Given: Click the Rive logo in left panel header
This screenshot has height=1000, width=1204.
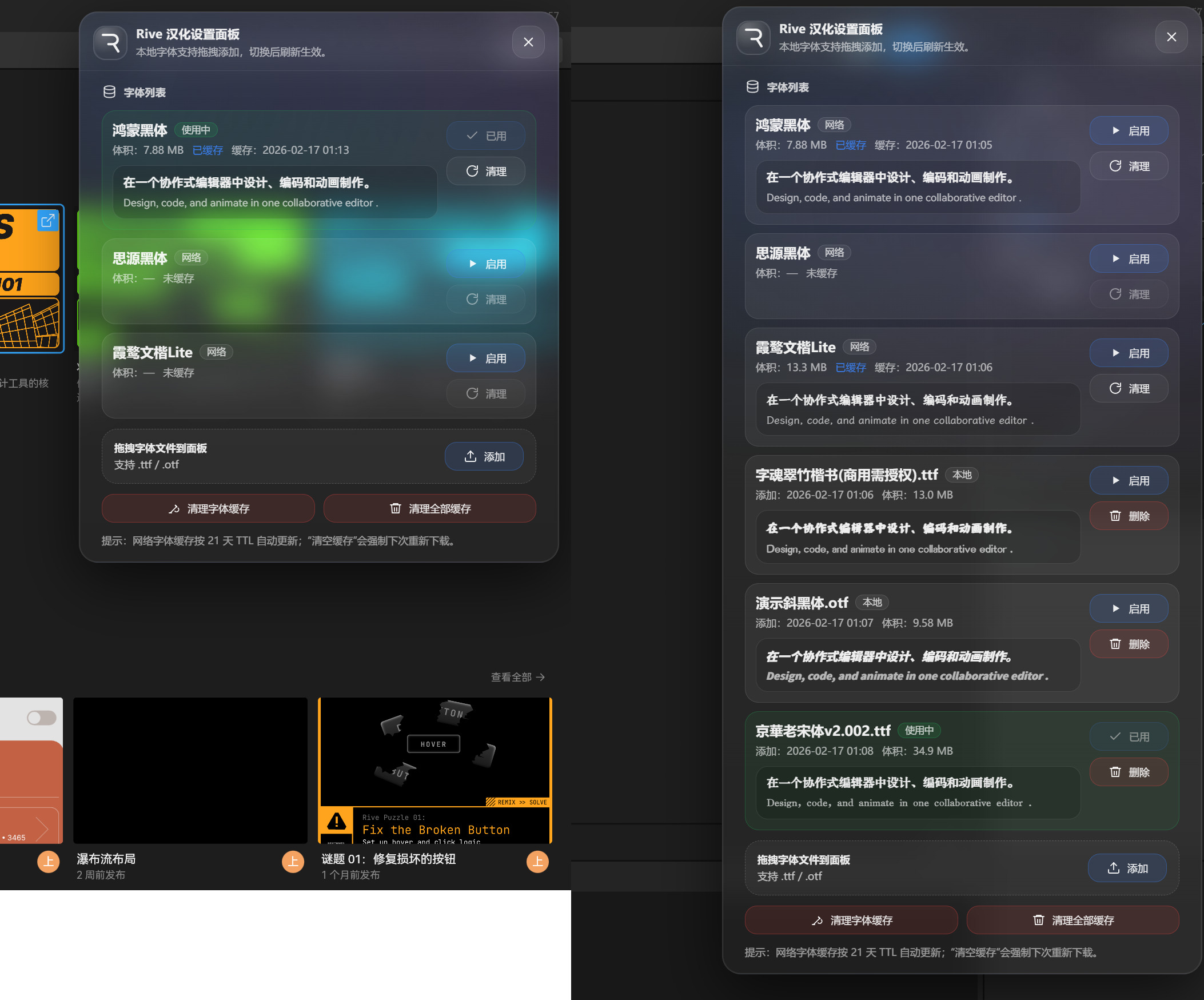Looking at the screenshot, I should (110, 42).
